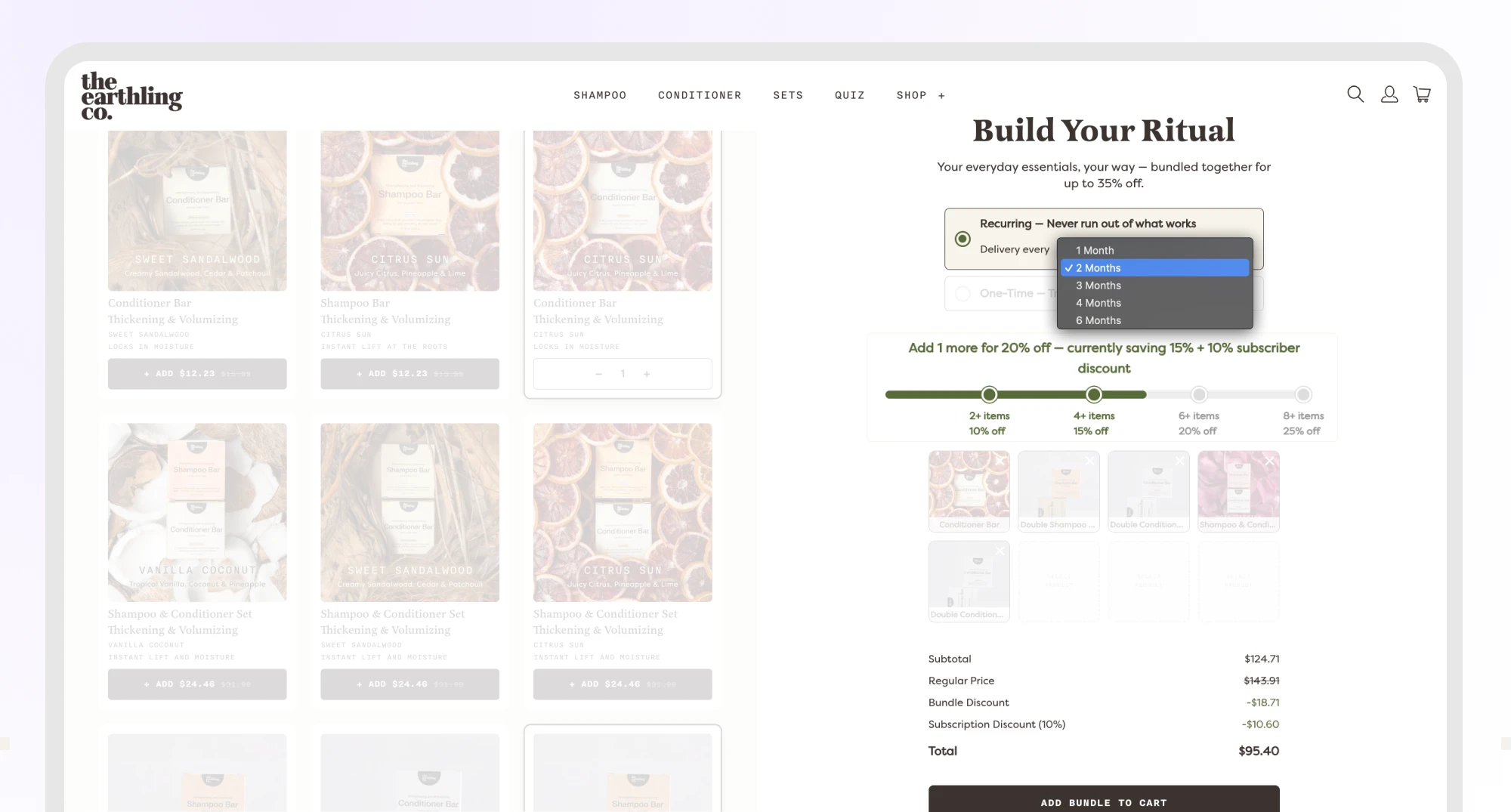Viewport: 1511px width, 812px height.
Task: Click the 4+ items progress marker
Action: point(1094,394)
